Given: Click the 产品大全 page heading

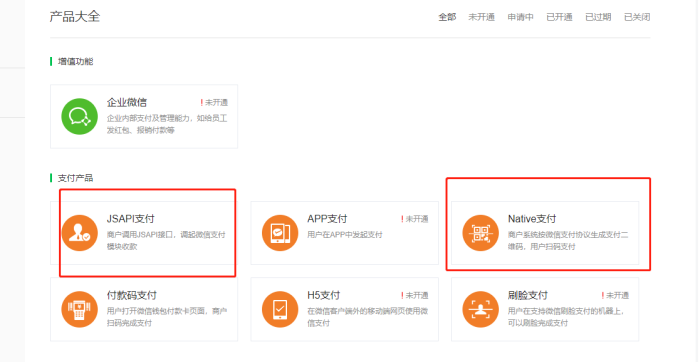Looking at the screenshot, I should click(75, 17).
